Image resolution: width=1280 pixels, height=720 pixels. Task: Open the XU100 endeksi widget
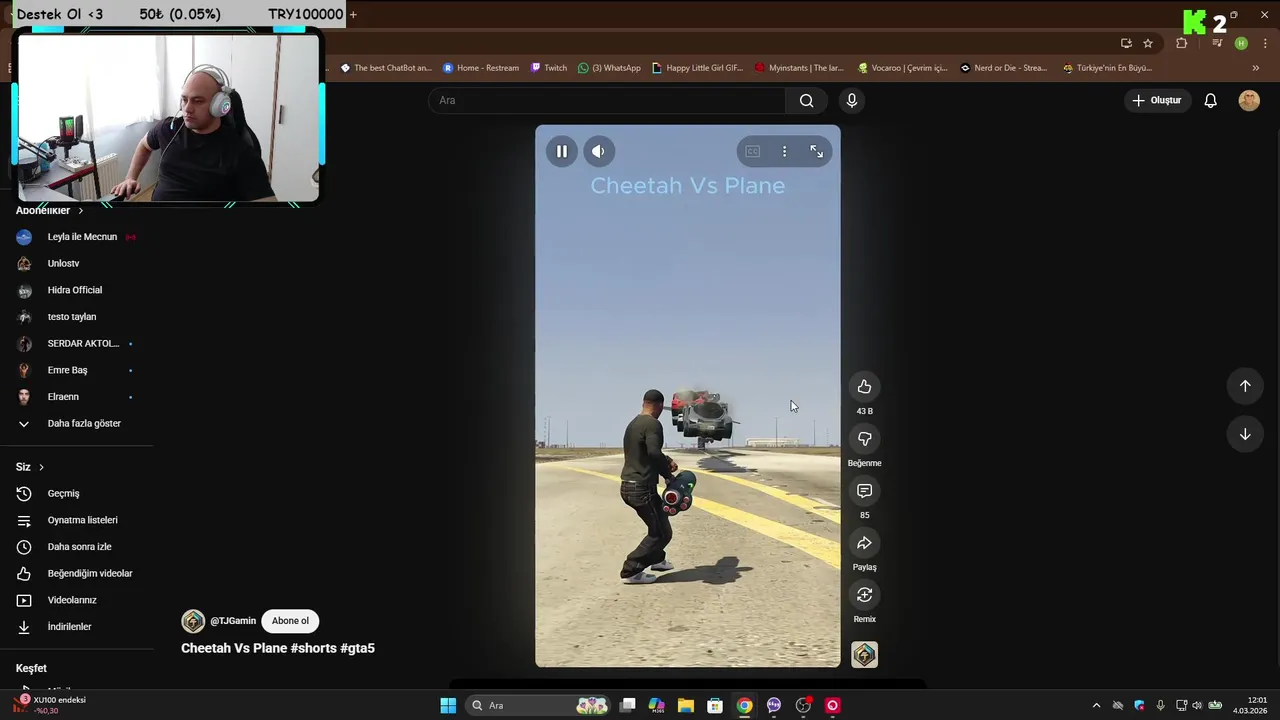click(x=50, y=705)
